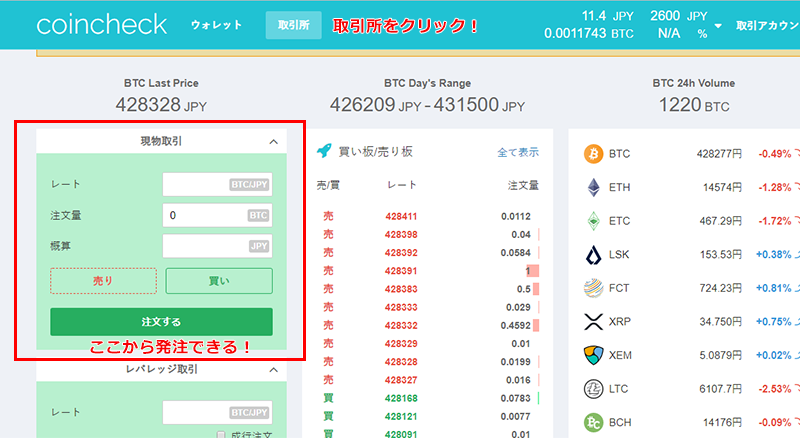Click order amount 0.0783
Screen dimensions: 800x438
[x=516, y=398]
